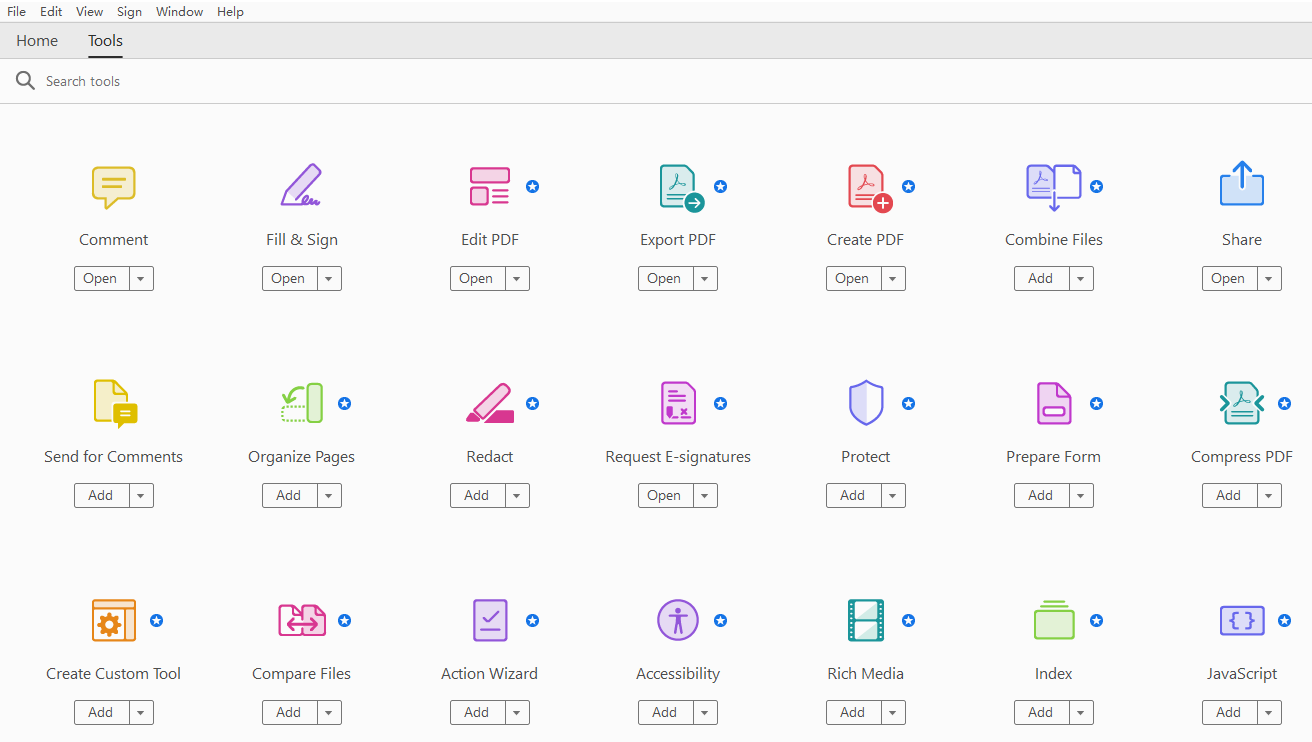
Task: Click the Create PDF icon
Action: [869, 188]
